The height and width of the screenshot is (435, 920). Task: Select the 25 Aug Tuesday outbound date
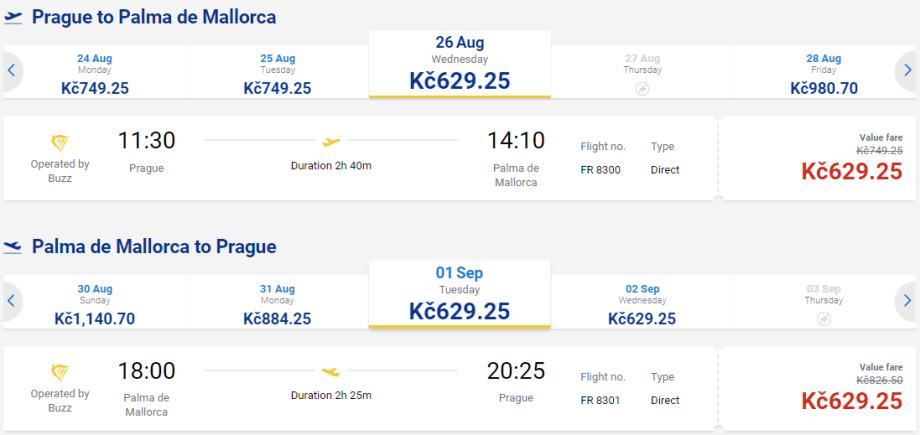[277, 74]
